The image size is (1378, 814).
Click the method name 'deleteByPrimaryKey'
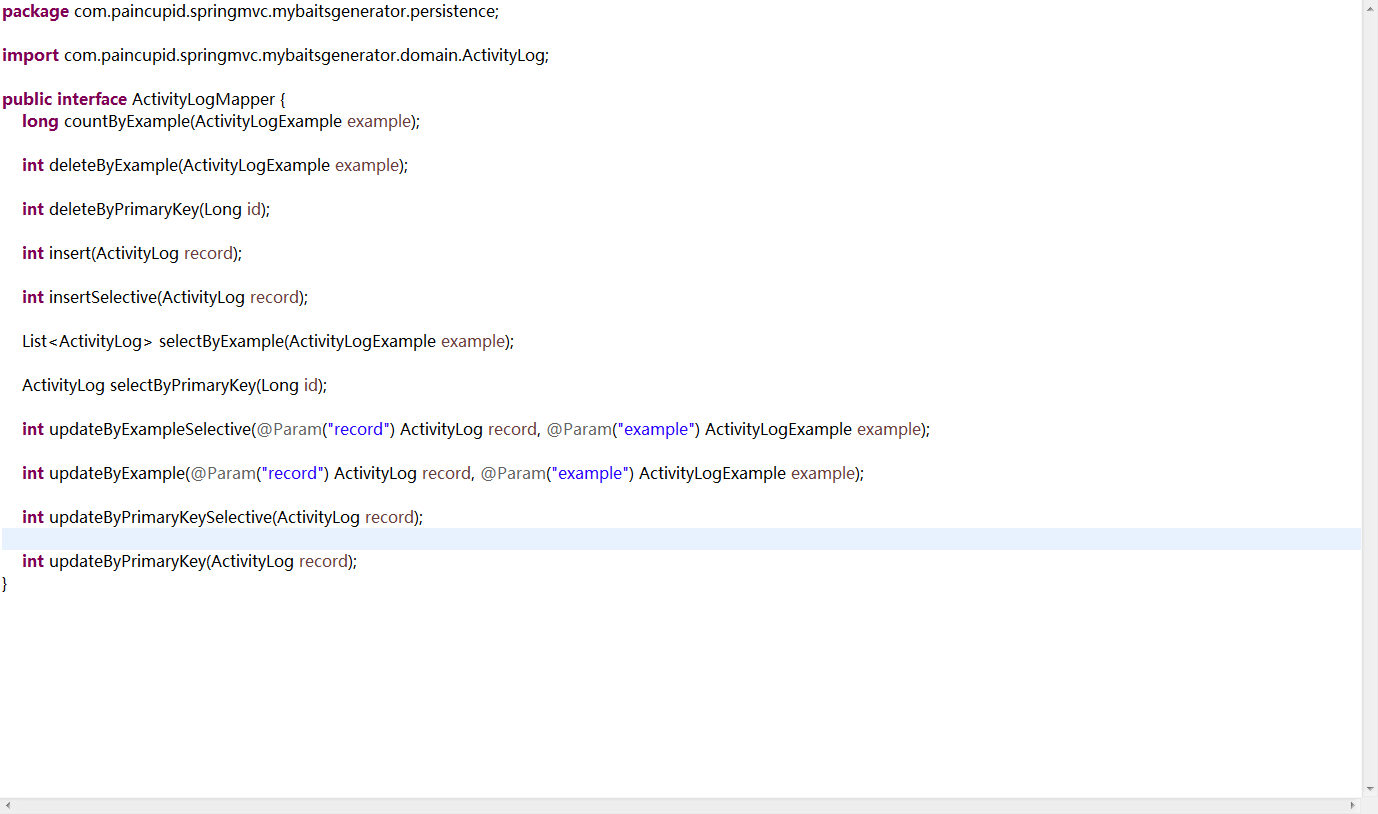pos(124,210)
